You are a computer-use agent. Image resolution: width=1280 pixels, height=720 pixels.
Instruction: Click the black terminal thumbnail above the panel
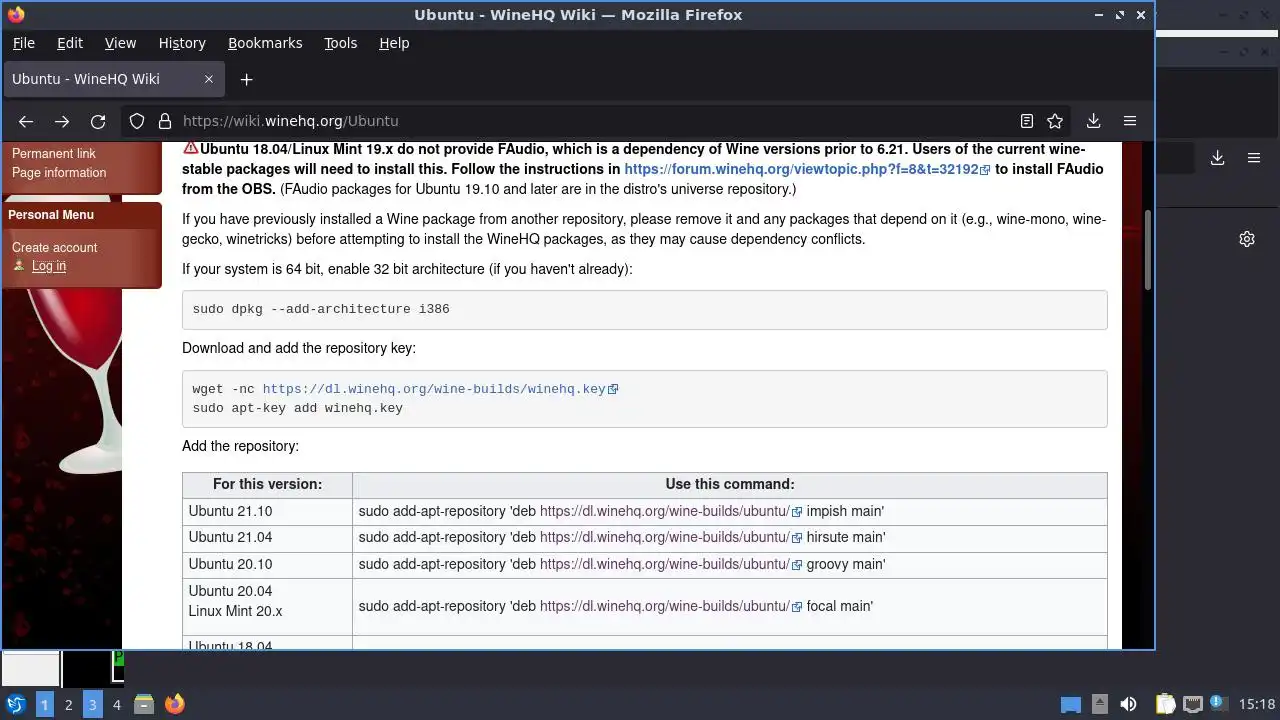[x=93, y=668]
